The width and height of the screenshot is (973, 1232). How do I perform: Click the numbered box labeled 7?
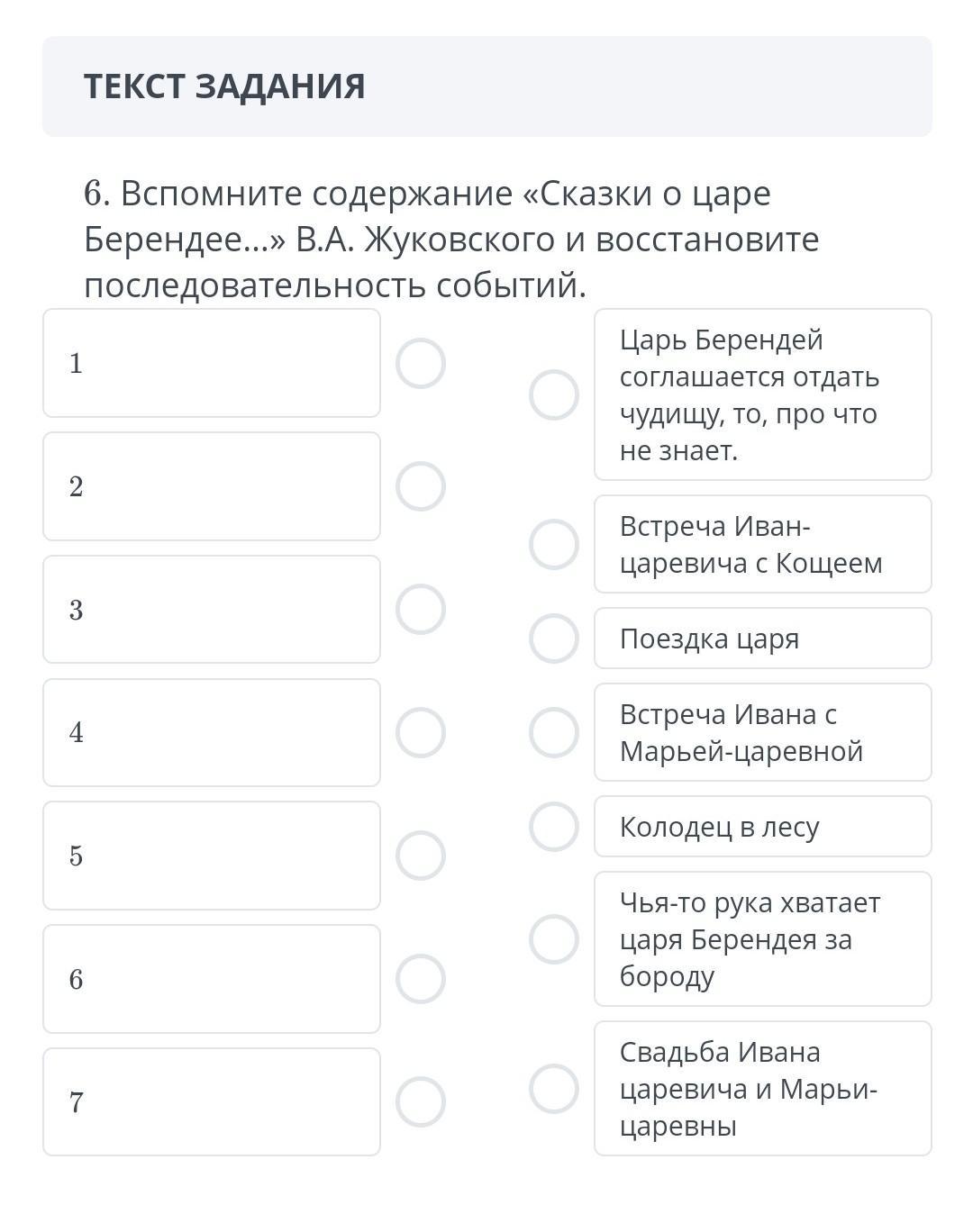click(212, 1101)
